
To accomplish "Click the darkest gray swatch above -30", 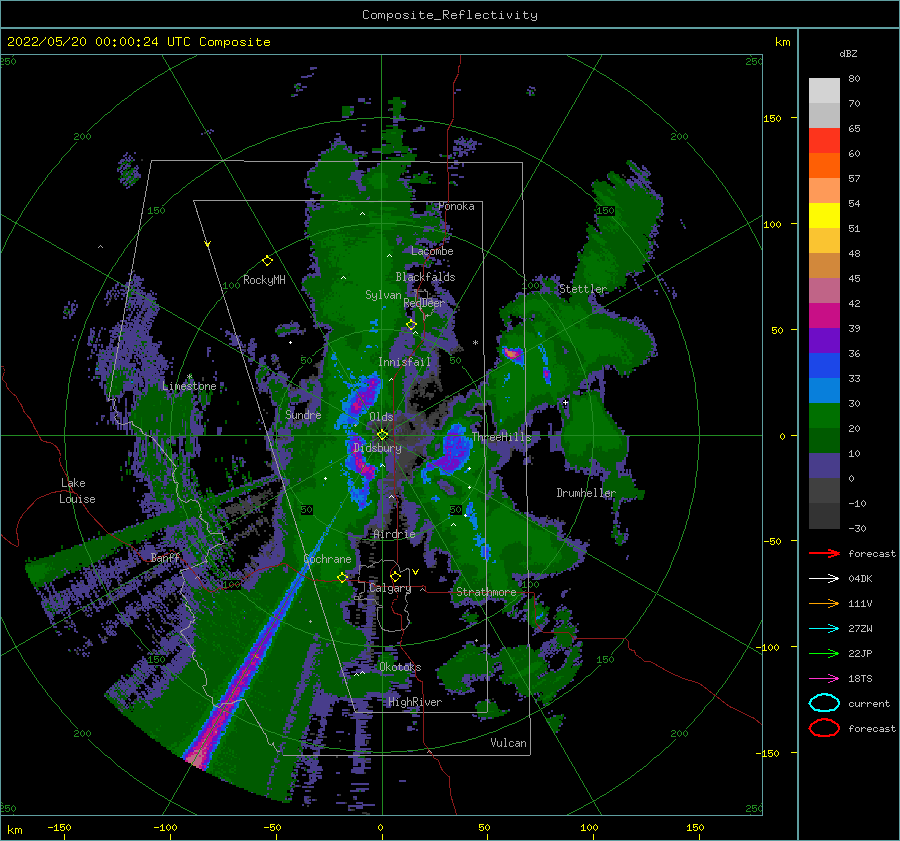I will (824, 516).
